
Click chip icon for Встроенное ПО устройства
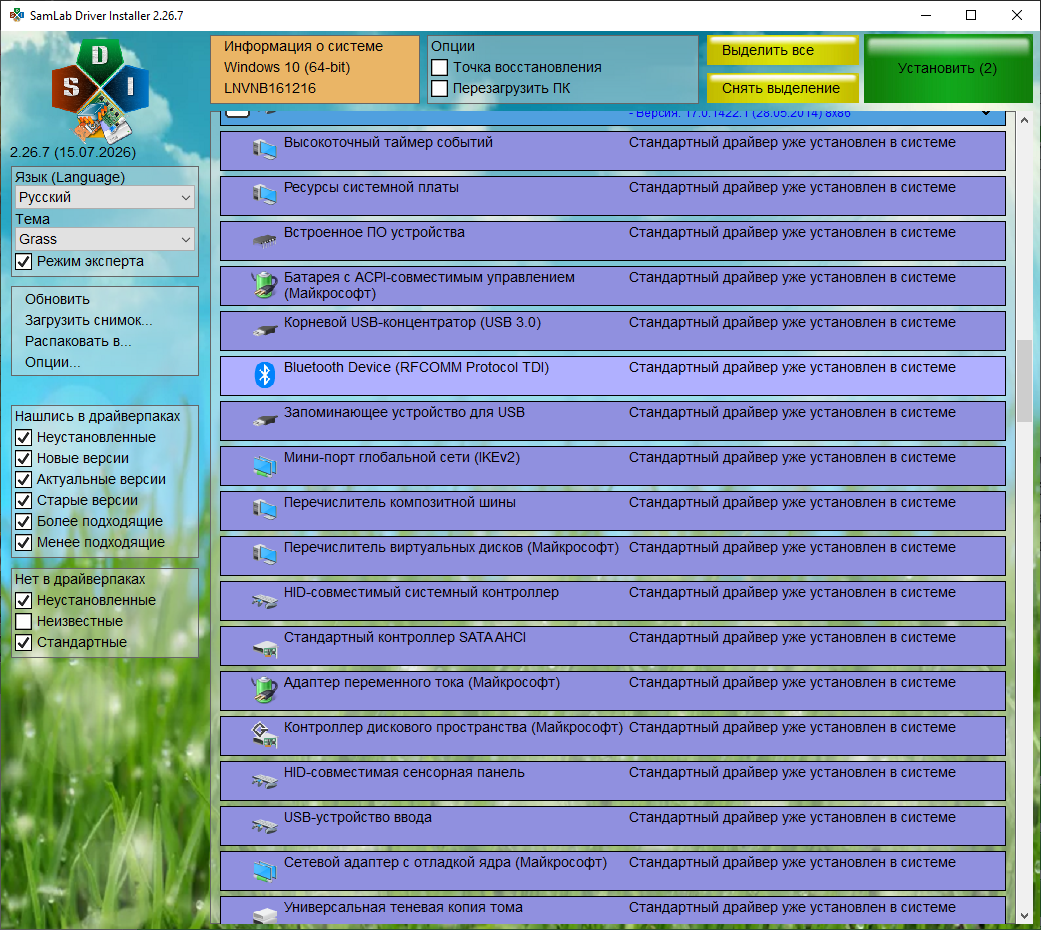pos(264,240)
